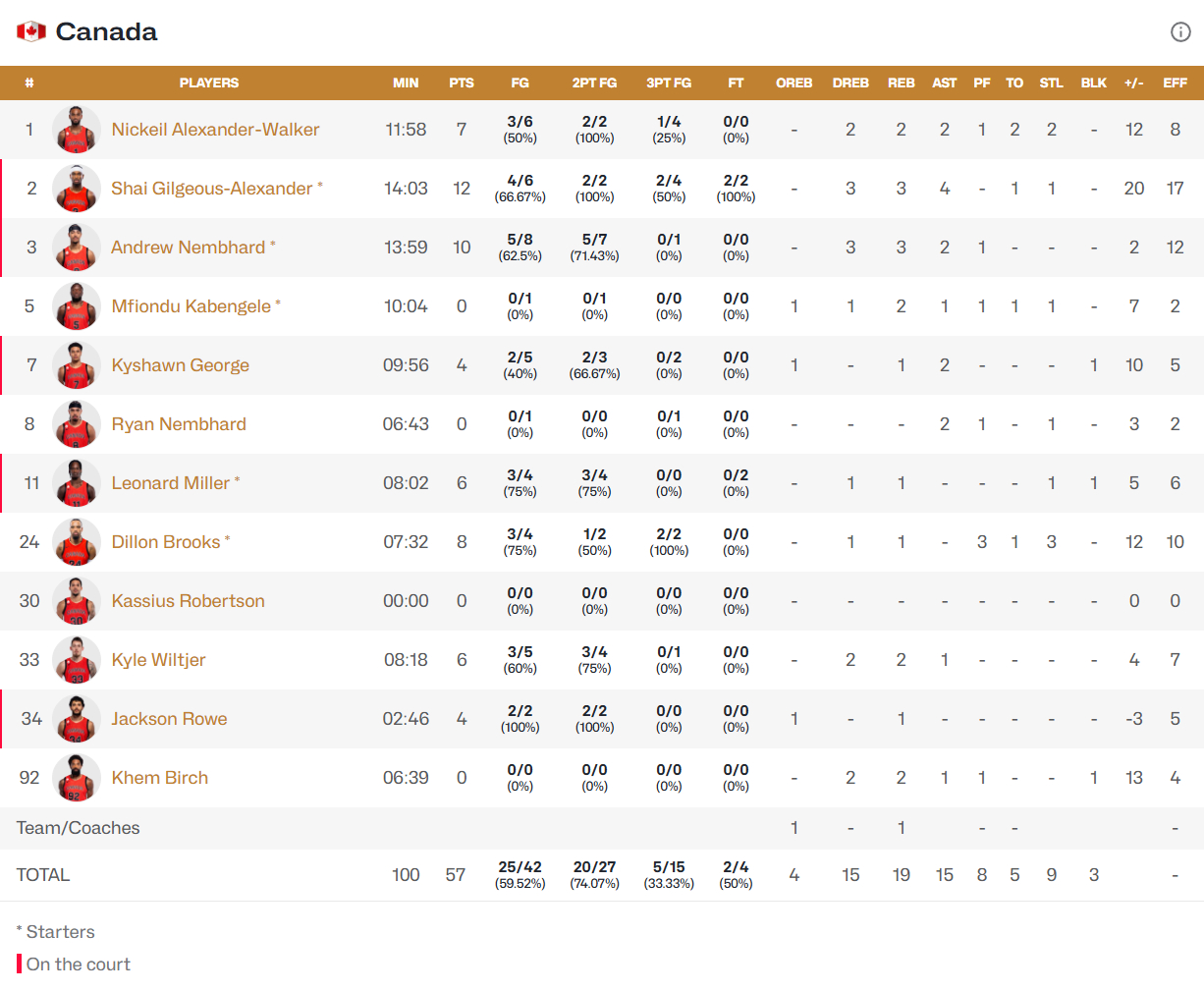Open Kyle Wiltjer player link
Image resolution: width=1204 pixels, height=992 pixels.
point(158,660)
